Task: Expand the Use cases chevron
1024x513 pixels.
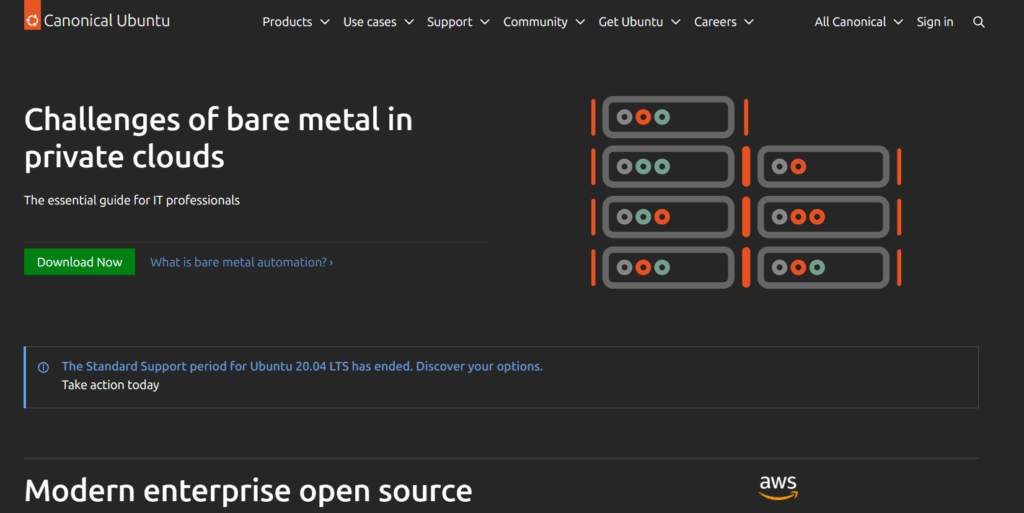Action: [x=409, y=22]
